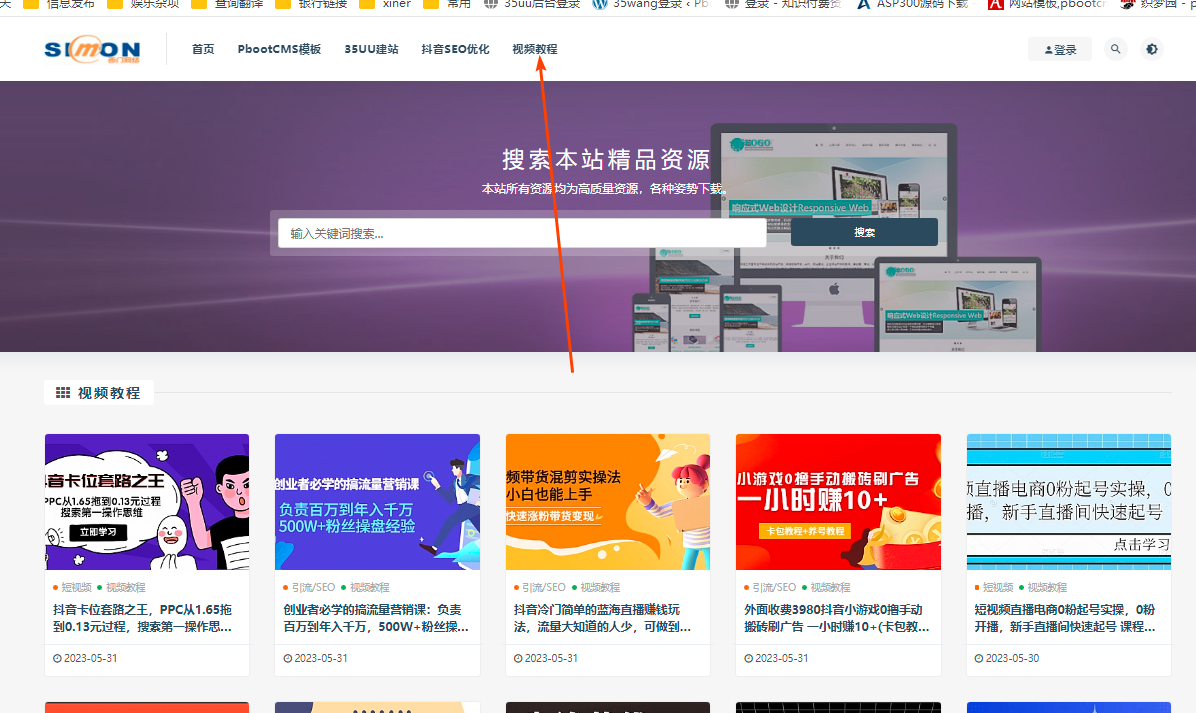This screenshot has width=1196, height=713.
Task: Click the 视频教程 section heading text
Action: 109,393
